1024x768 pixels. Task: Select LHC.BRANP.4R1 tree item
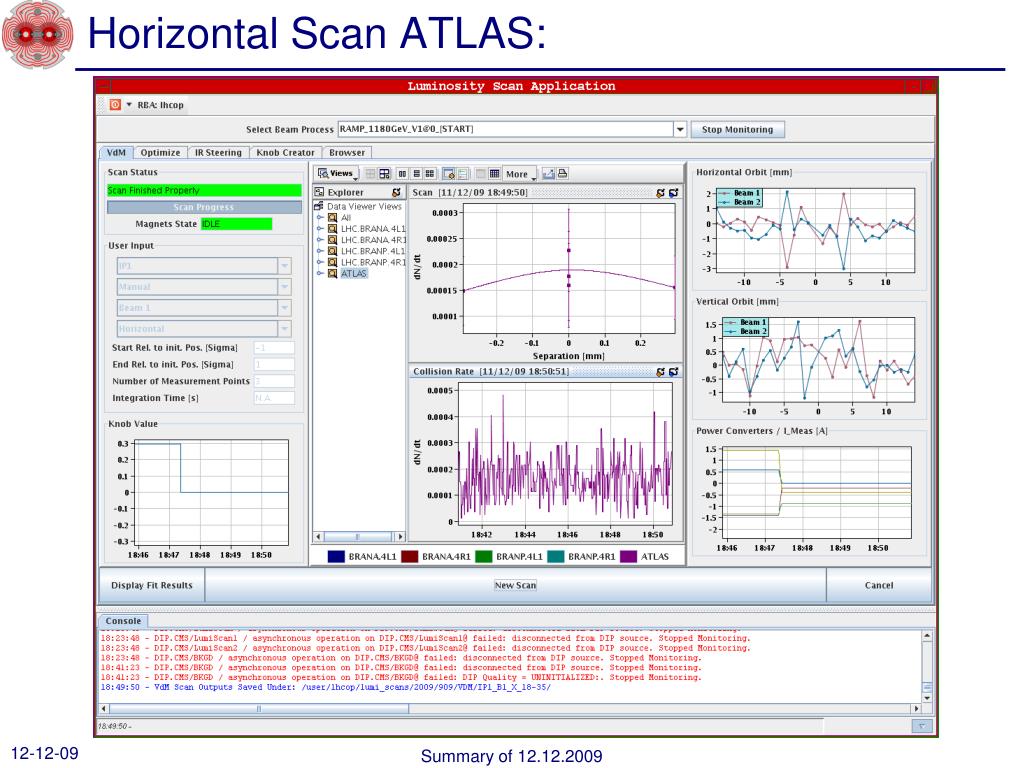373,262
